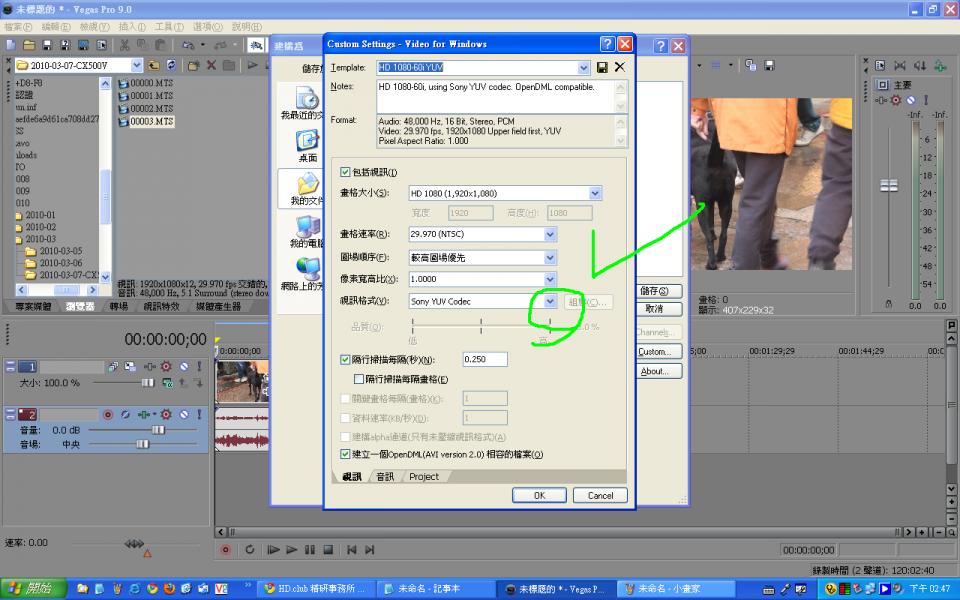Solo audio track 2
Image resolution: width=960 pixels, height=600 pixels.
click(x=198, y=414)
